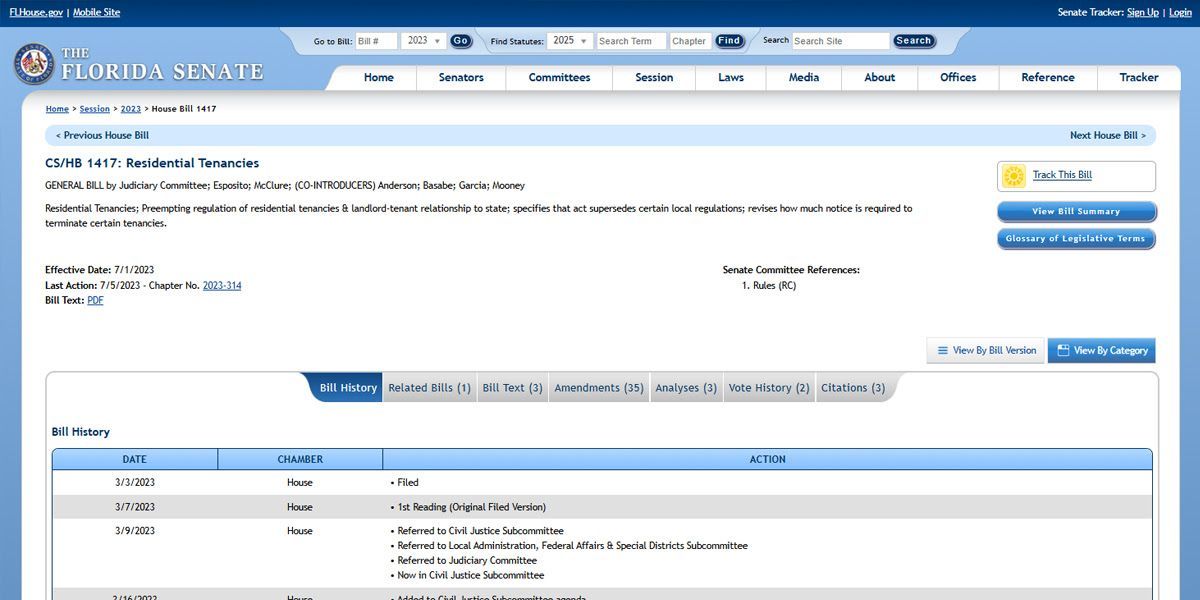
Task: Click the Login link
Action: tap(1180, 12)
